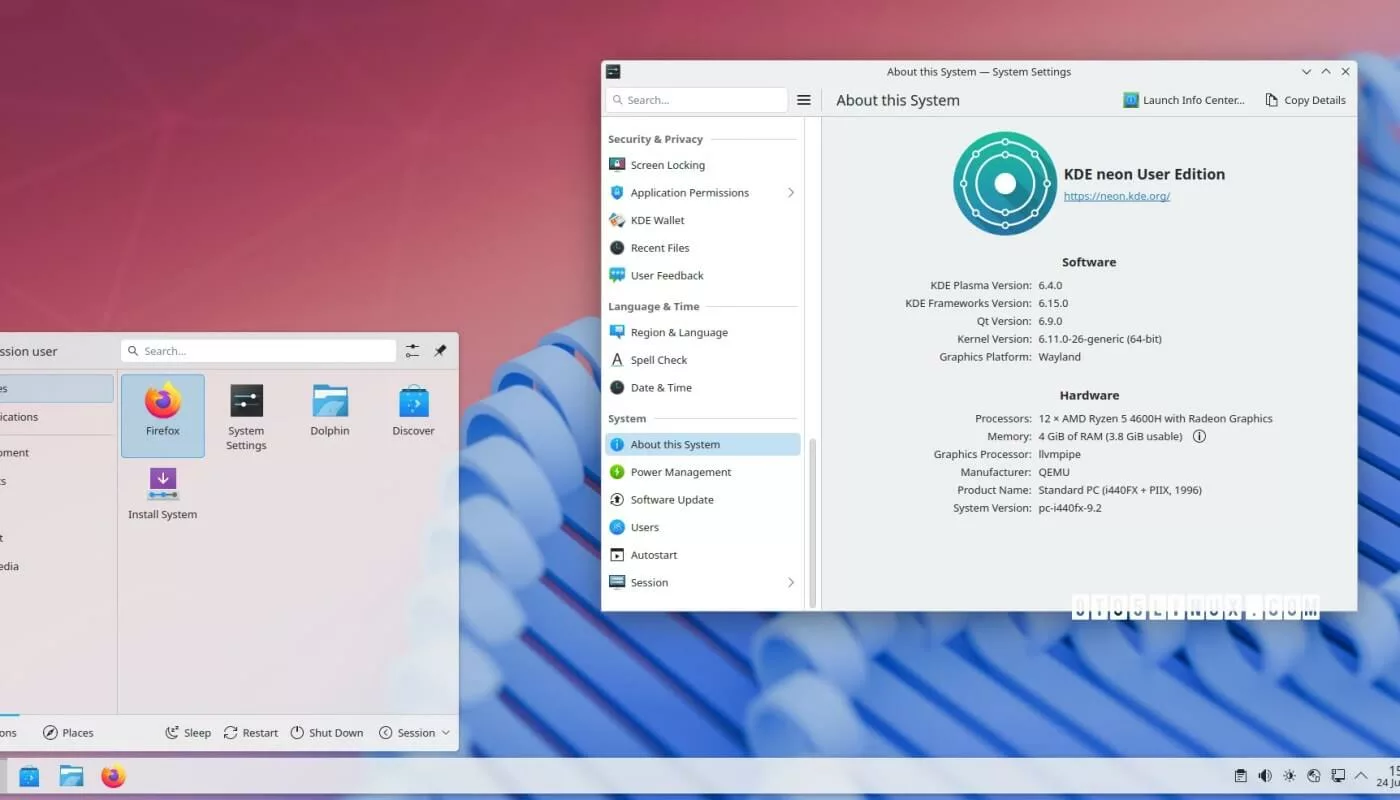1400x800 pixels.
Task: Open the clipboard tray icon
Action: tap(1241, 776)
